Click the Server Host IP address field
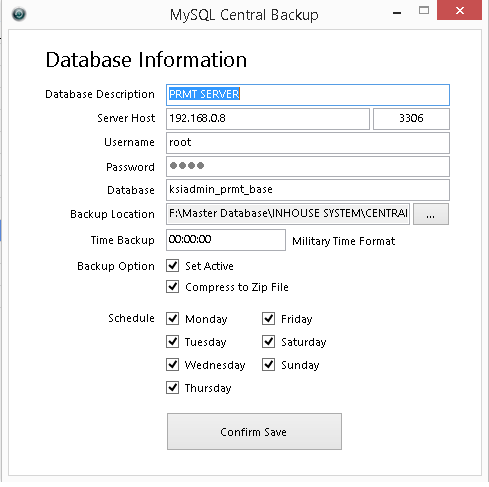 (x=268, y=119)
